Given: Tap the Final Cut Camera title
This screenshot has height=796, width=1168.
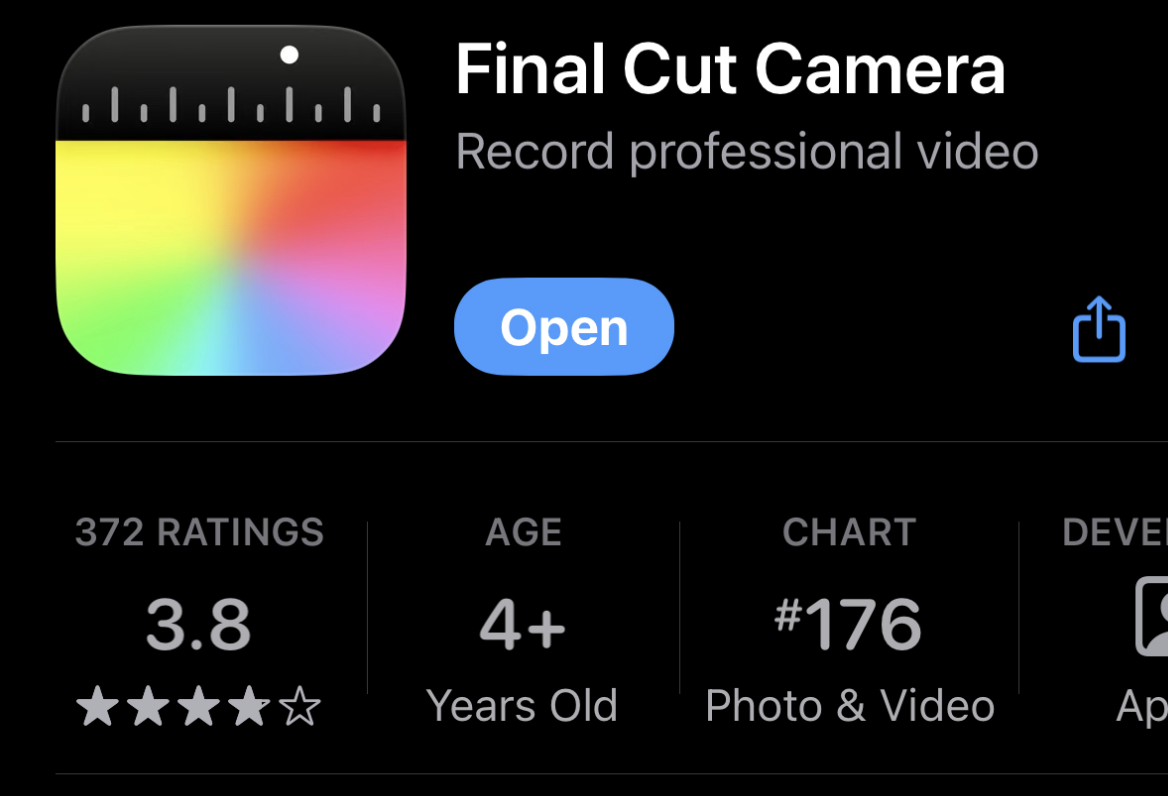Looking at the screenshot, I should (730, 69).
